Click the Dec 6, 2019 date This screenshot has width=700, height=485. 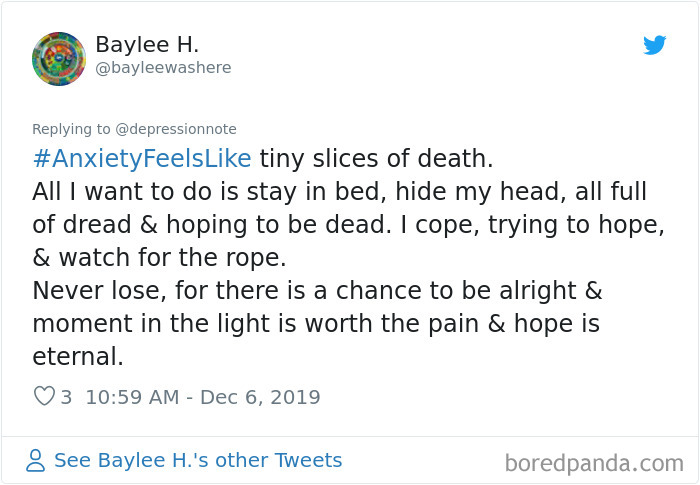point(259,397)
